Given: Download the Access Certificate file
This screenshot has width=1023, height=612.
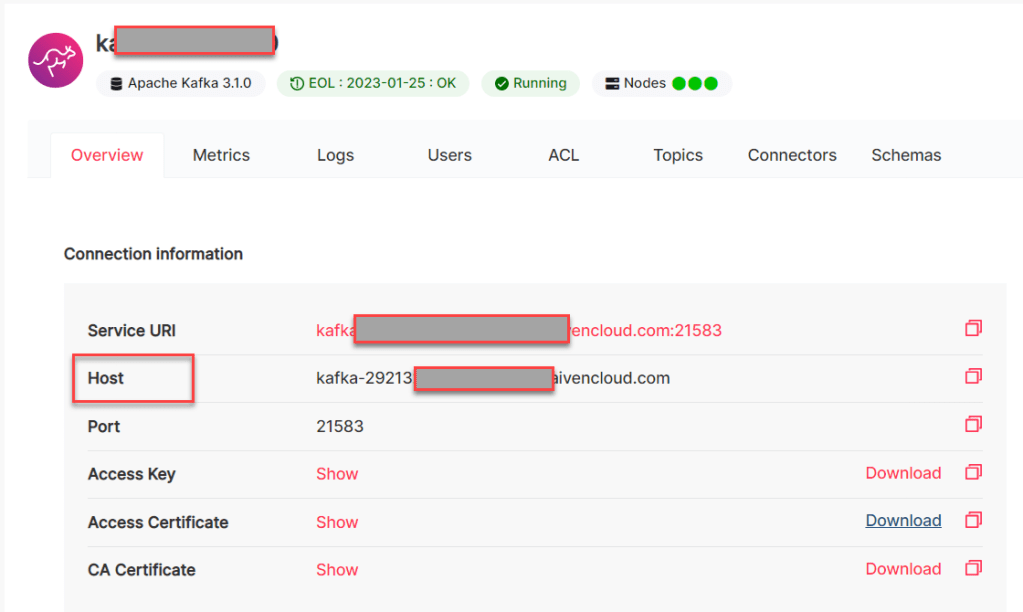Looking at the screenshot, I should (x=903, y=521).
